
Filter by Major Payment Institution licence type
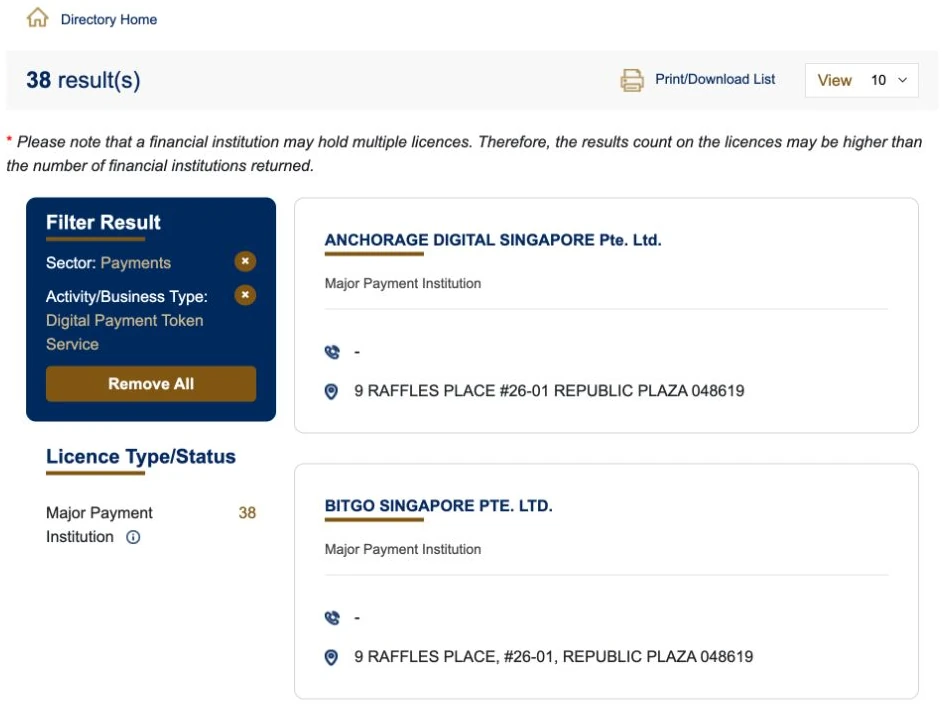[99, 524]
